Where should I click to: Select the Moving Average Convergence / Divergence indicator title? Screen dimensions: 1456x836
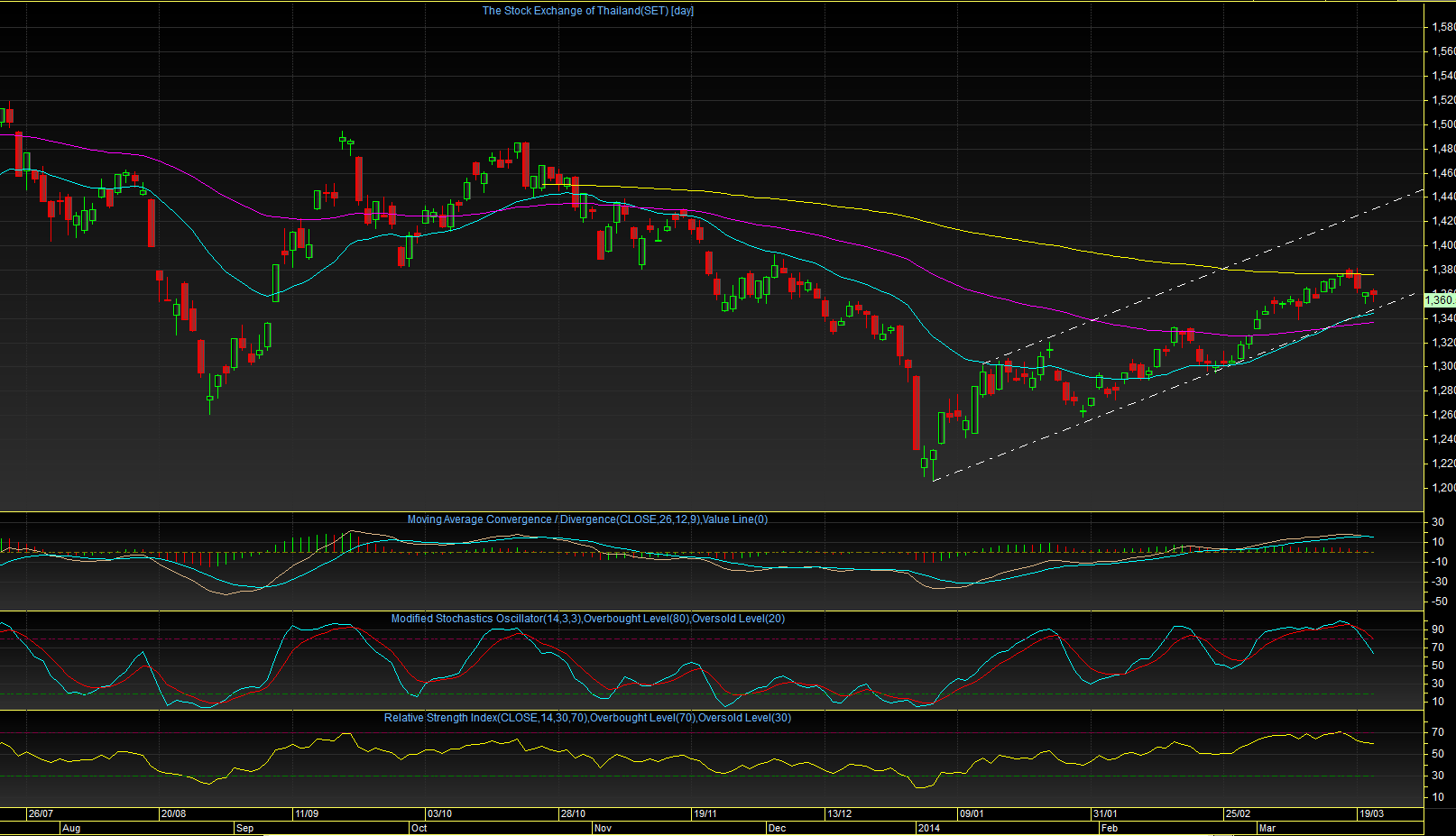tap(587, 519)
